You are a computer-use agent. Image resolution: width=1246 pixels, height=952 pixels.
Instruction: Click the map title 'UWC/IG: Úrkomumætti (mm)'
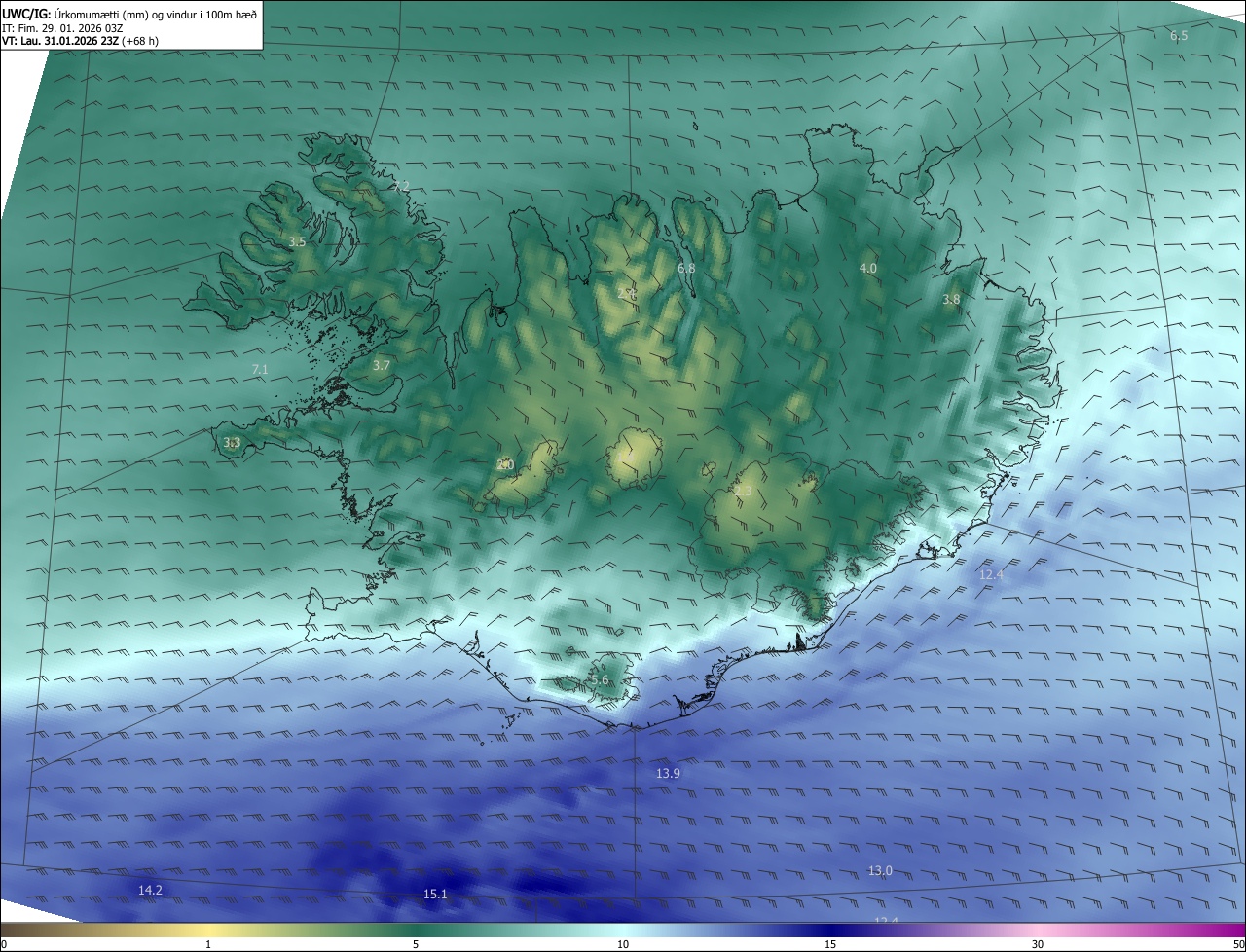pyautogui.click(x=76, y=13)
